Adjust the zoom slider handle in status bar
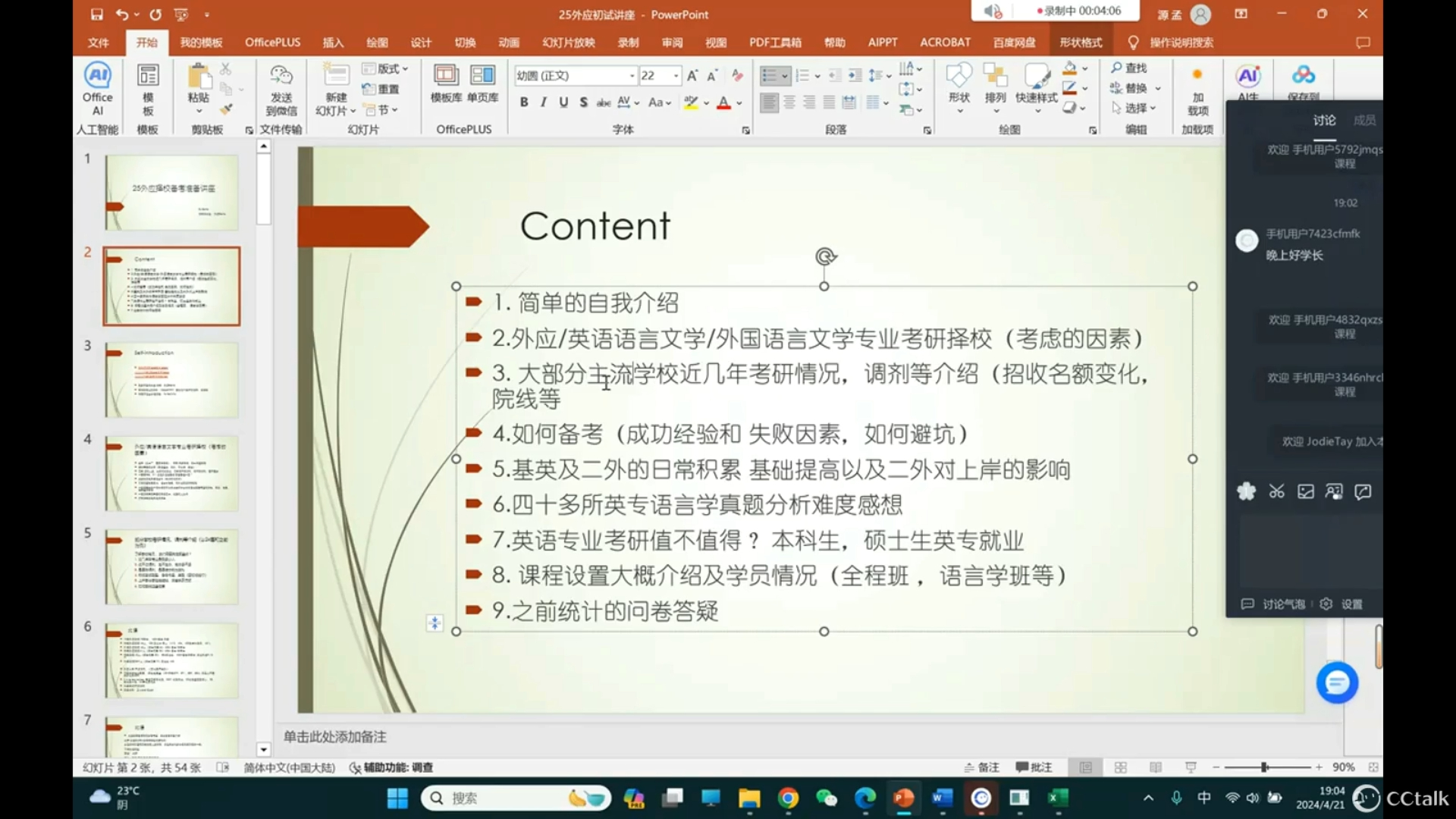 (1264, 767)
